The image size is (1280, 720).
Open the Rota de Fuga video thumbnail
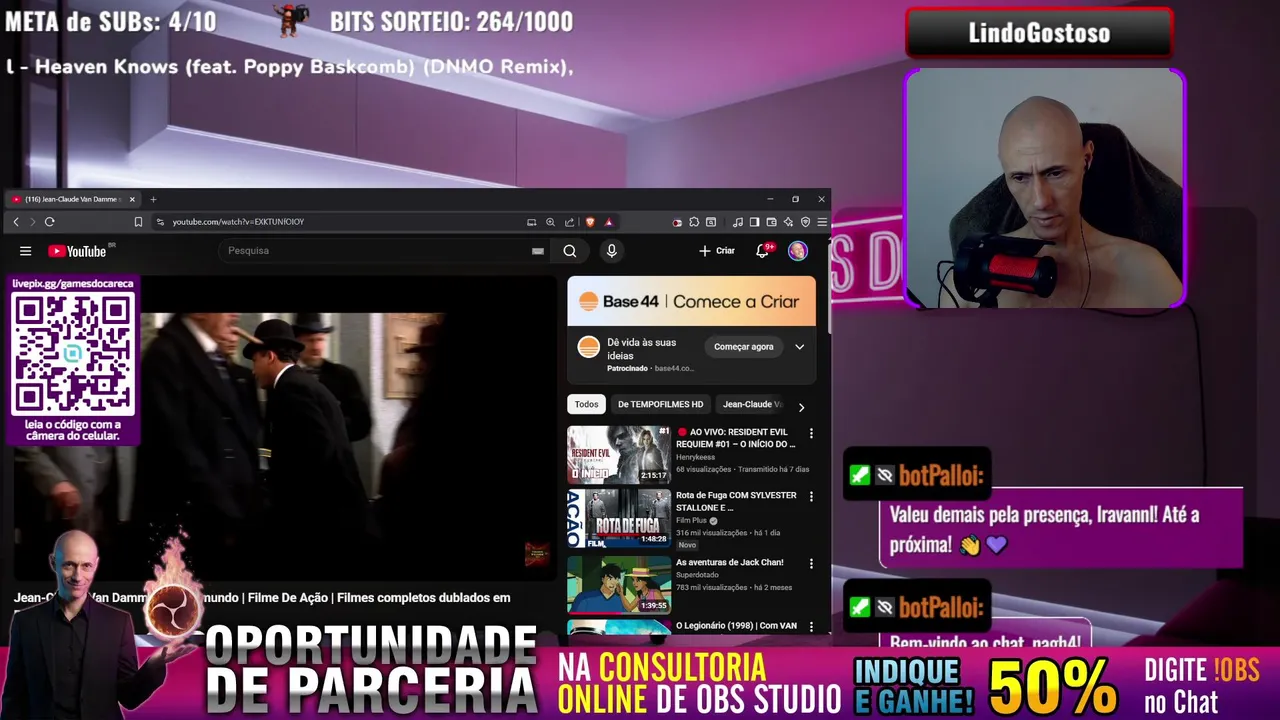point(619,518)
